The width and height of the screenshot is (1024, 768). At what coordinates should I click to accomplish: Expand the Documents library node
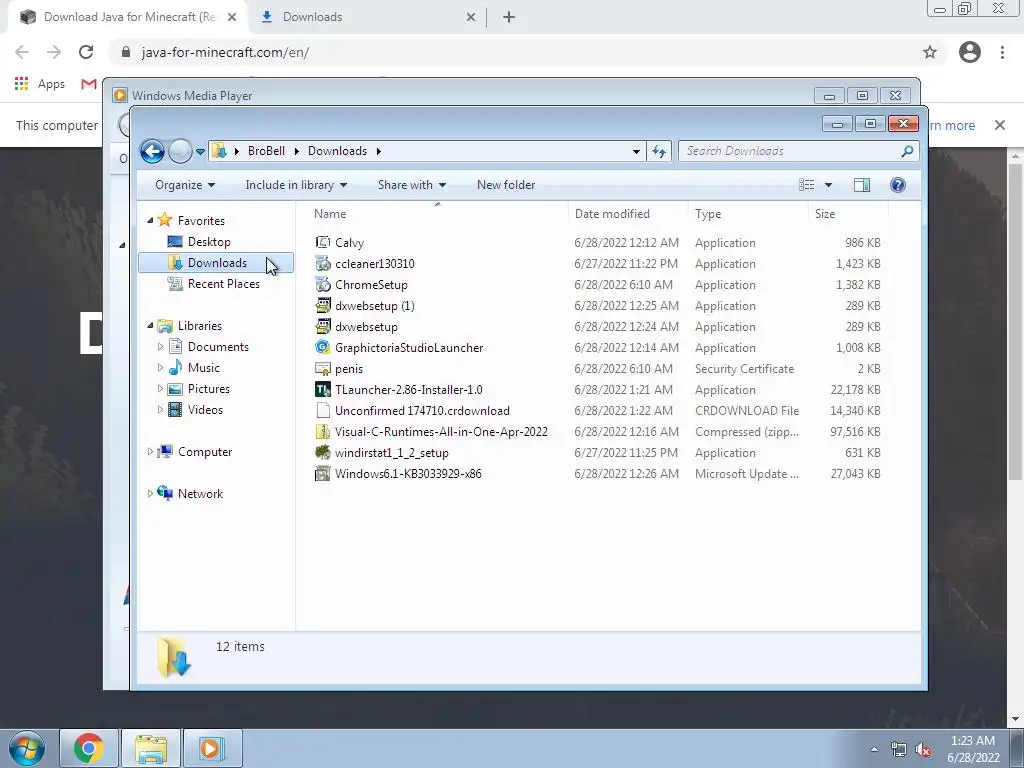click(x=161, y=347)
